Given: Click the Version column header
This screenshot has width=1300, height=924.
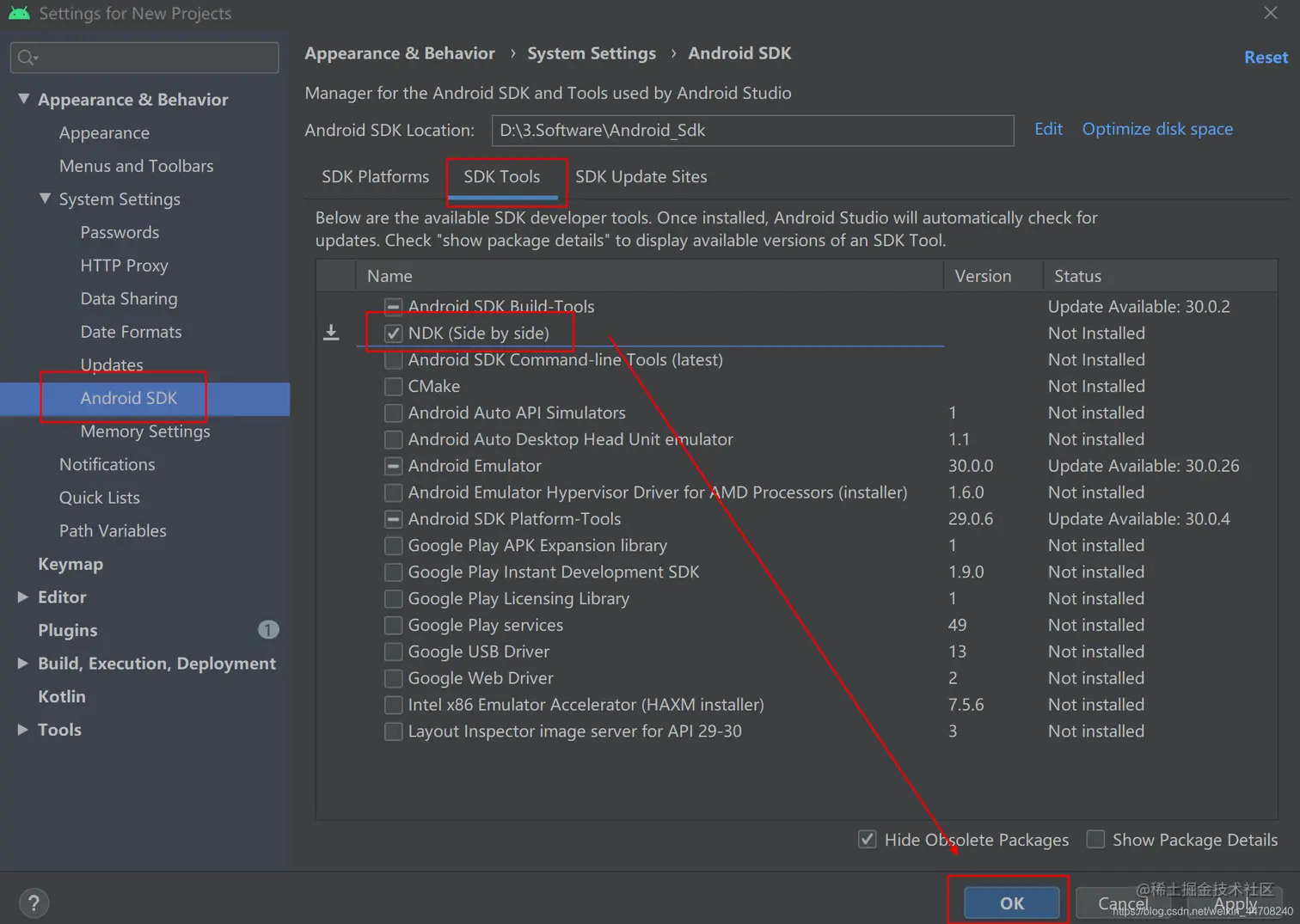Looking at the screenshot, I should (x=992, y=276).
